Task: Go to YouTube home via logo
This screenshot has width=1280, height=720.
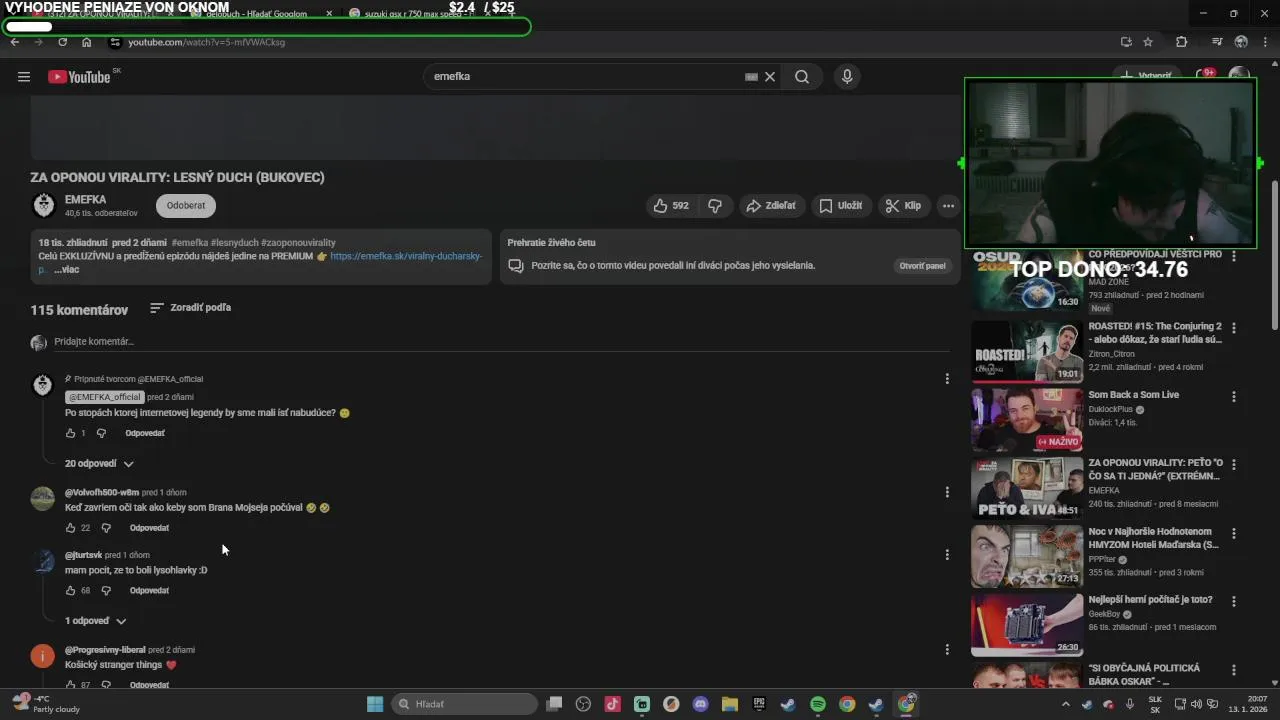Action: (x=79, y=77)
